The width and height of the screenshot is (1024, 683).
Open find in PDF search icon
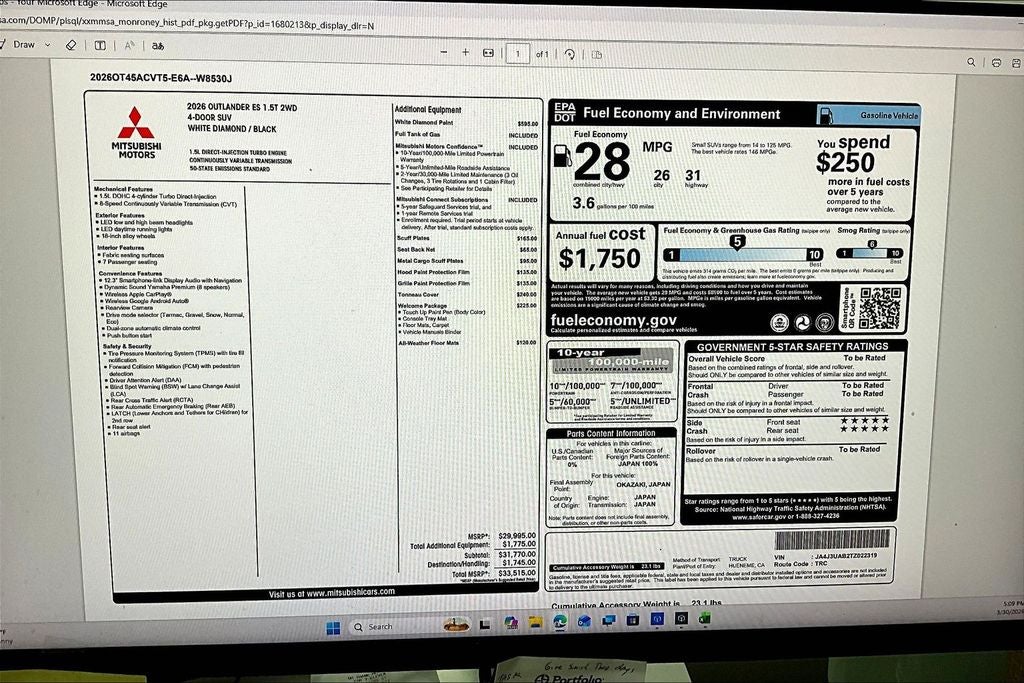point(970,63)
